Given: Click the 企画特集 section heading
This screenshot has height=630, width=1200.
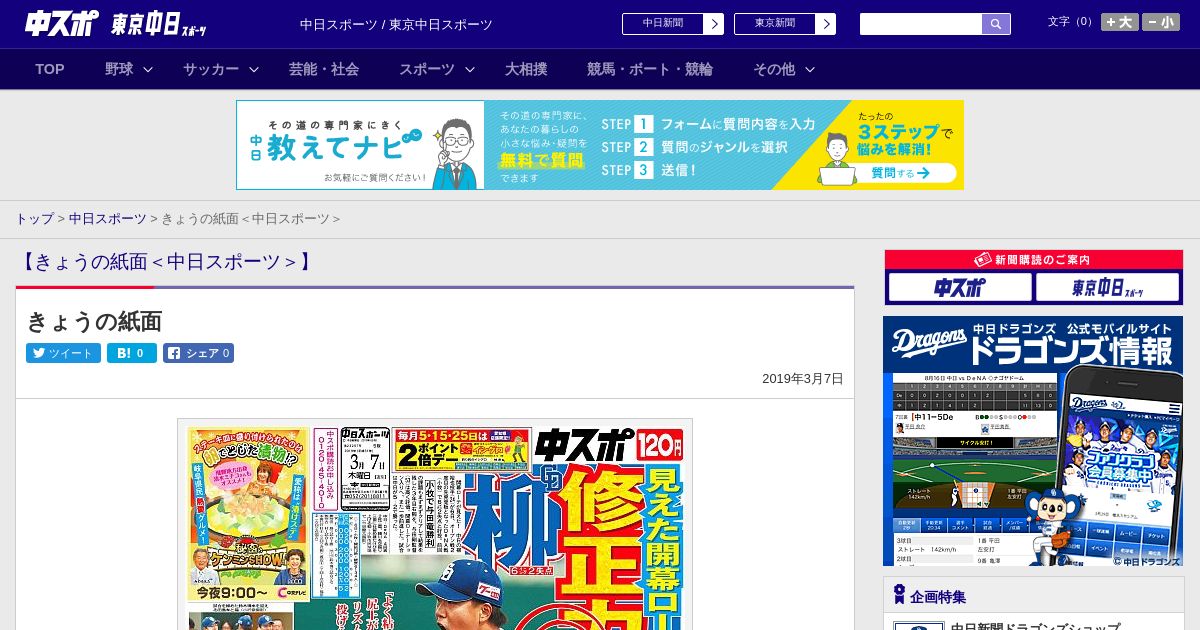Looking at the screenshot, I should point(938,597).
